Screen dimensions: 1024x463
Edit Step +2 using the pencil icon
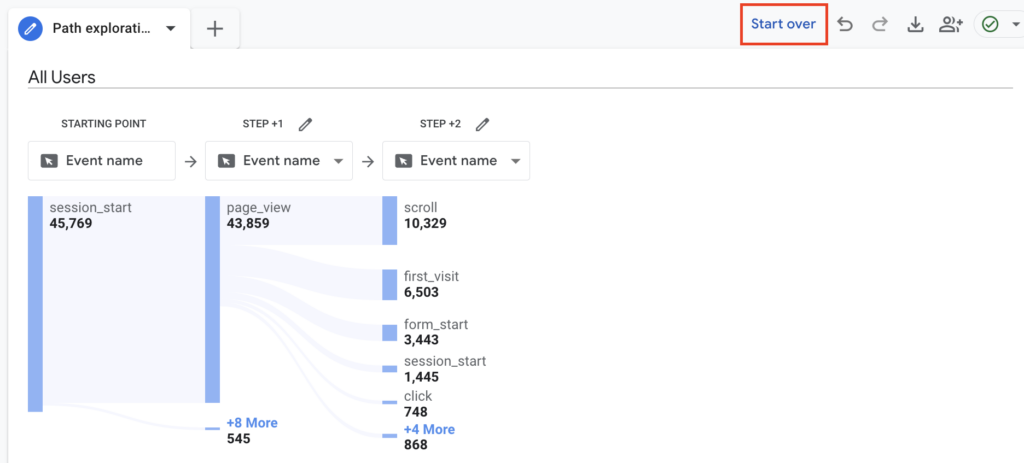click(483, 124)
